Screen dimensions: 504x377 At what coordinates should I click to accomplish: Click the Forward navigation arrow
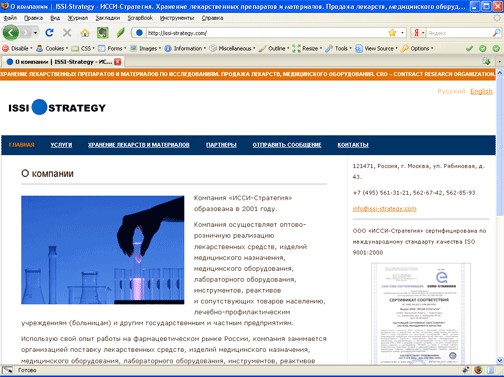[26, 33]
